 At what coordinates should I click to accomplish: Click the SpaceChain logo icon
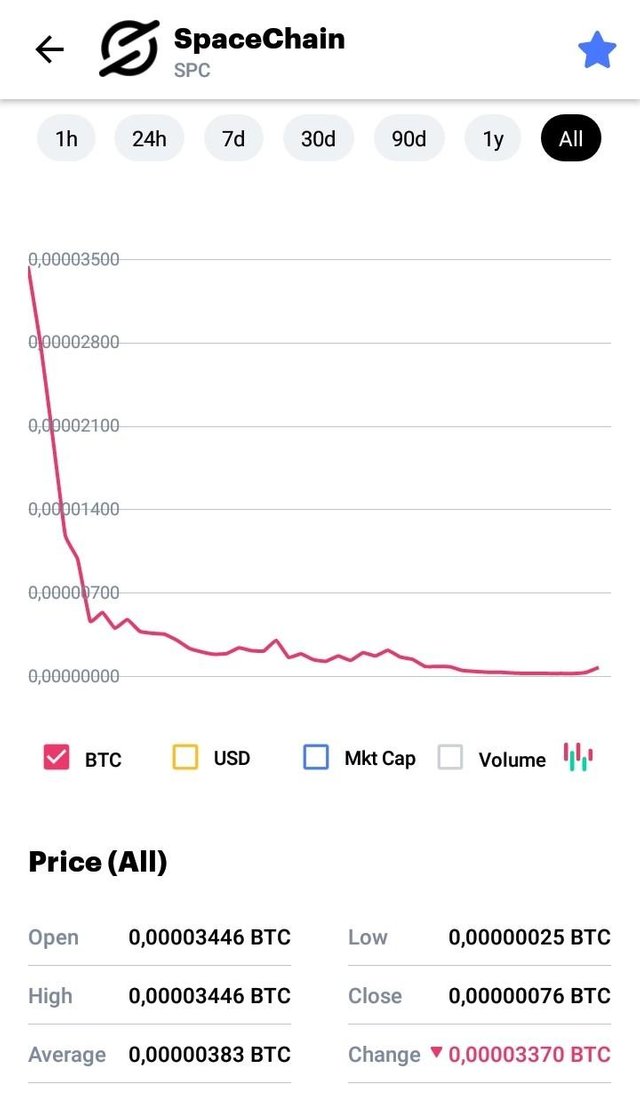click(129, 49)
